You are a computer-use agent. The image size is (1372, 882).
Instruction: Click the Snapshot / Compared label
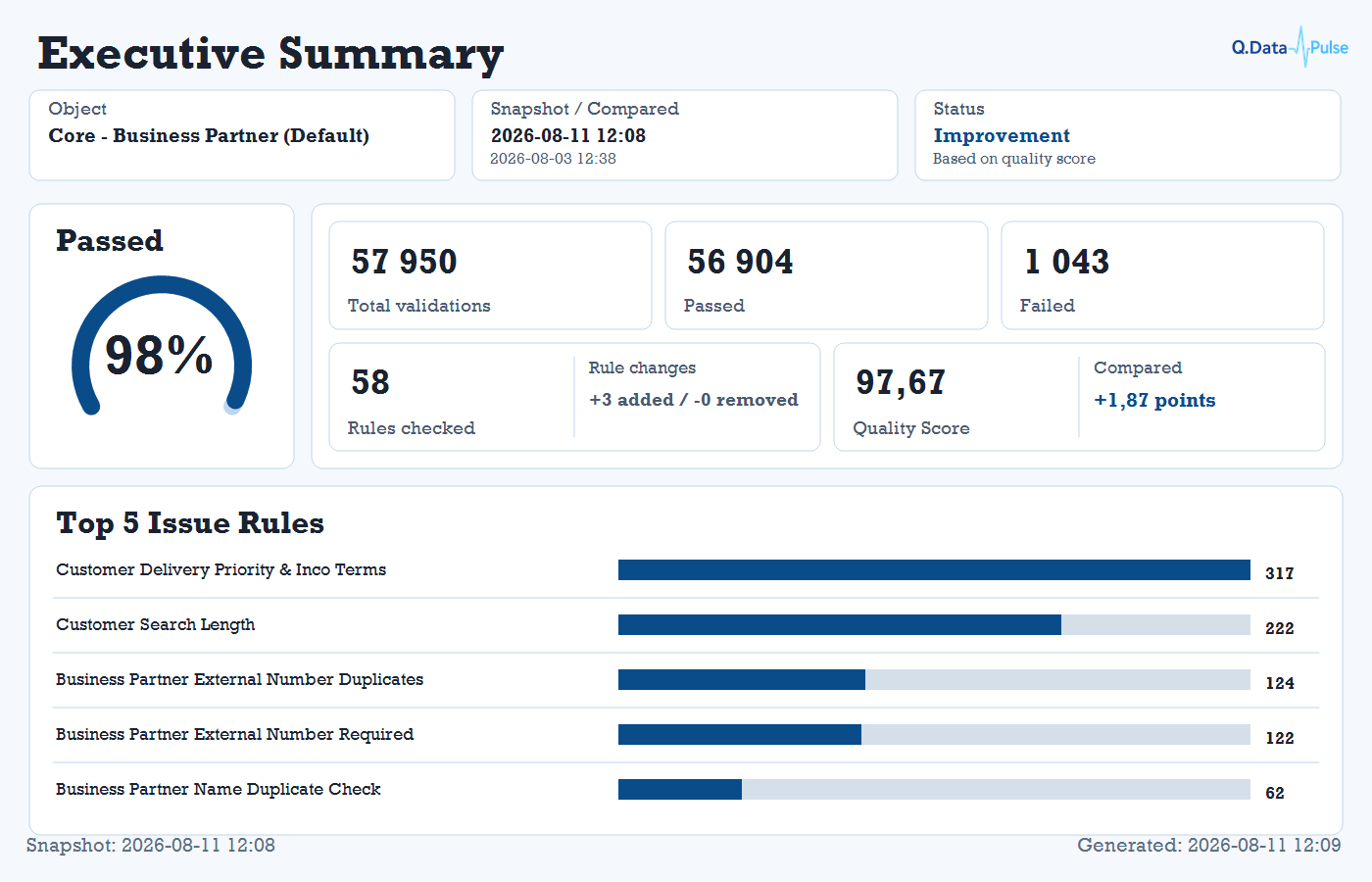(x=584, y=109)
